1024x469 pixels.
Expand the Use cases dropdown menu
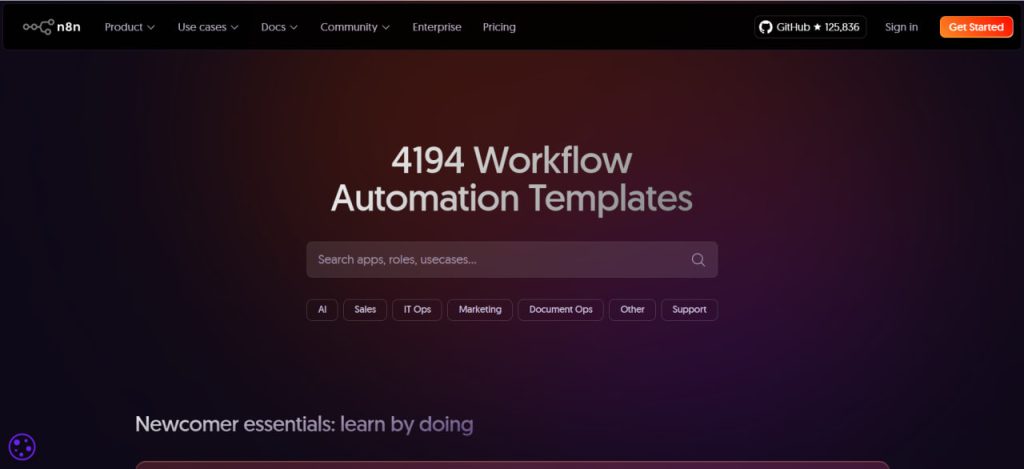[x=208, y=27]
